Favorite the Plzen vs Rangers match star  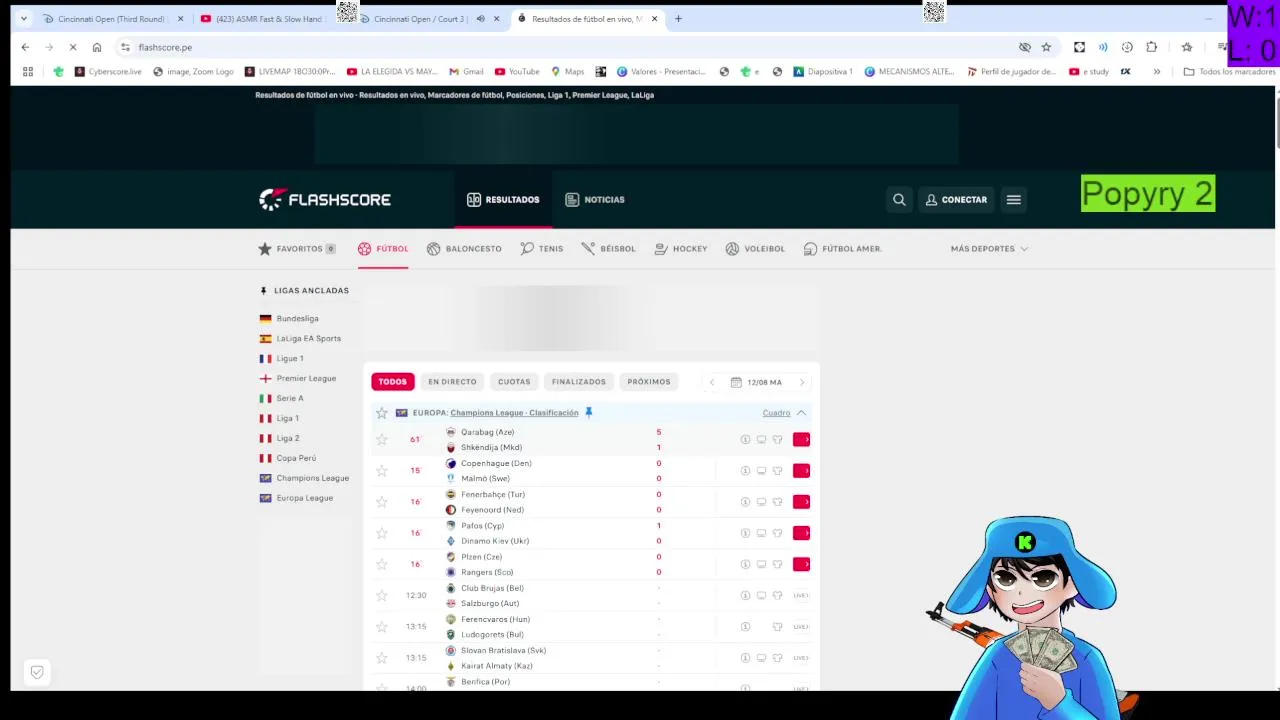381,564
